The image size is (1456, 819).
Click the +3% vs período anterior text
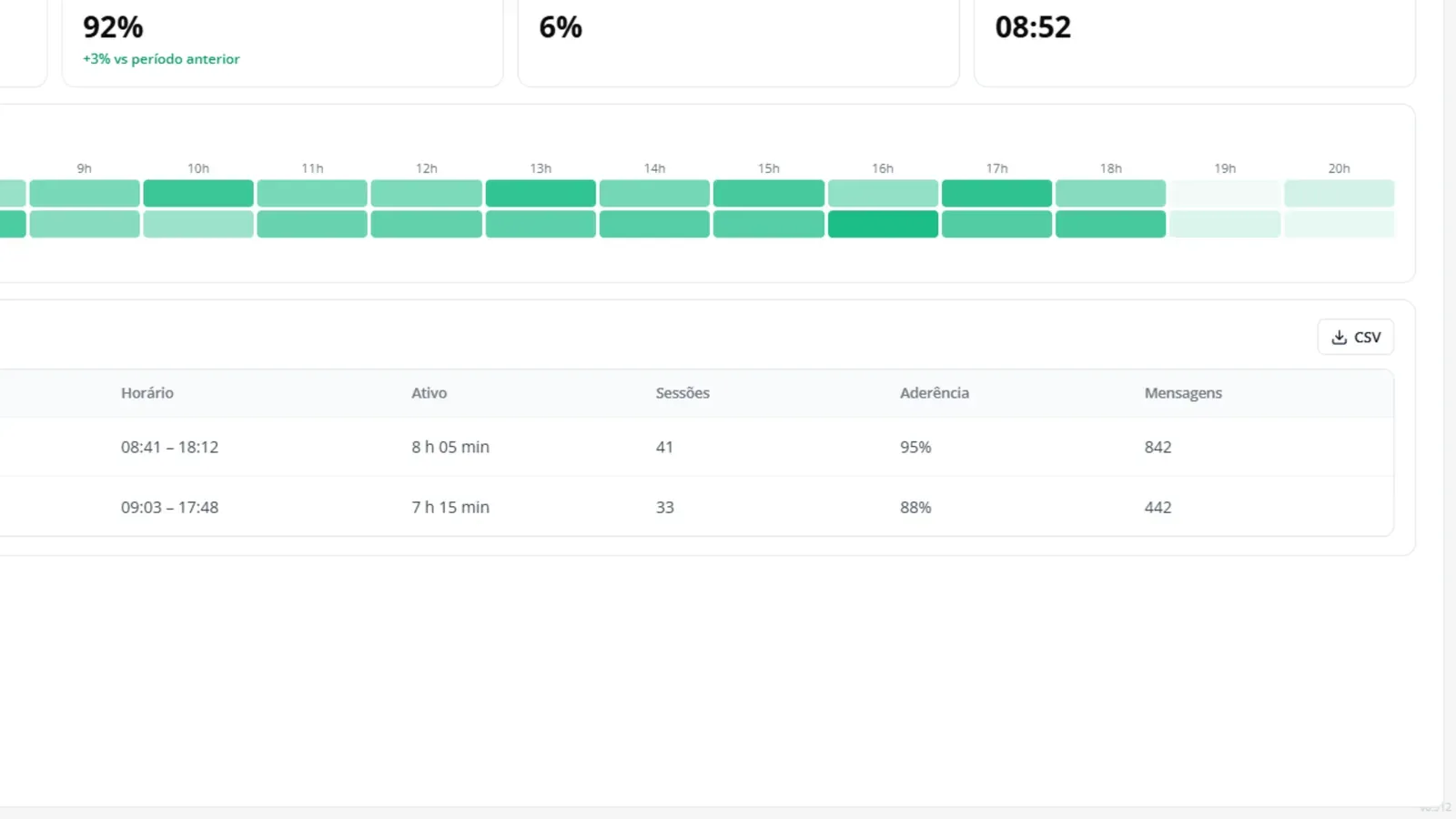(x=161, y=59)
